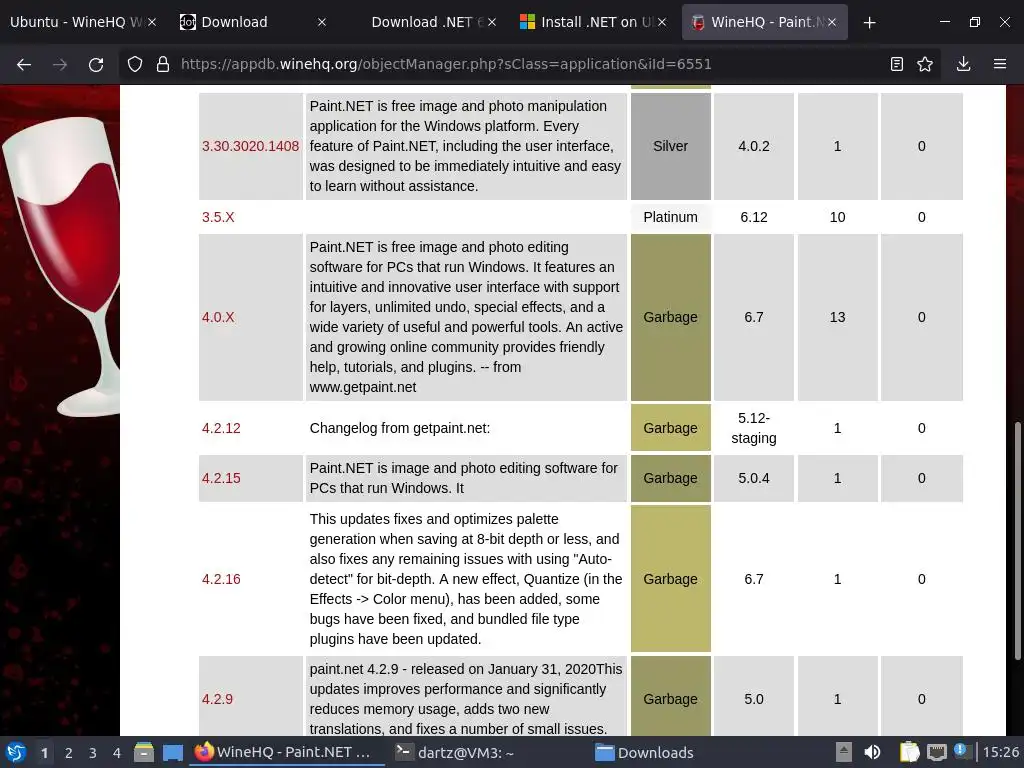Open version 4.2.9 link
The height and width of the screenshot is (768, 1024).
(x=217, y=699)
